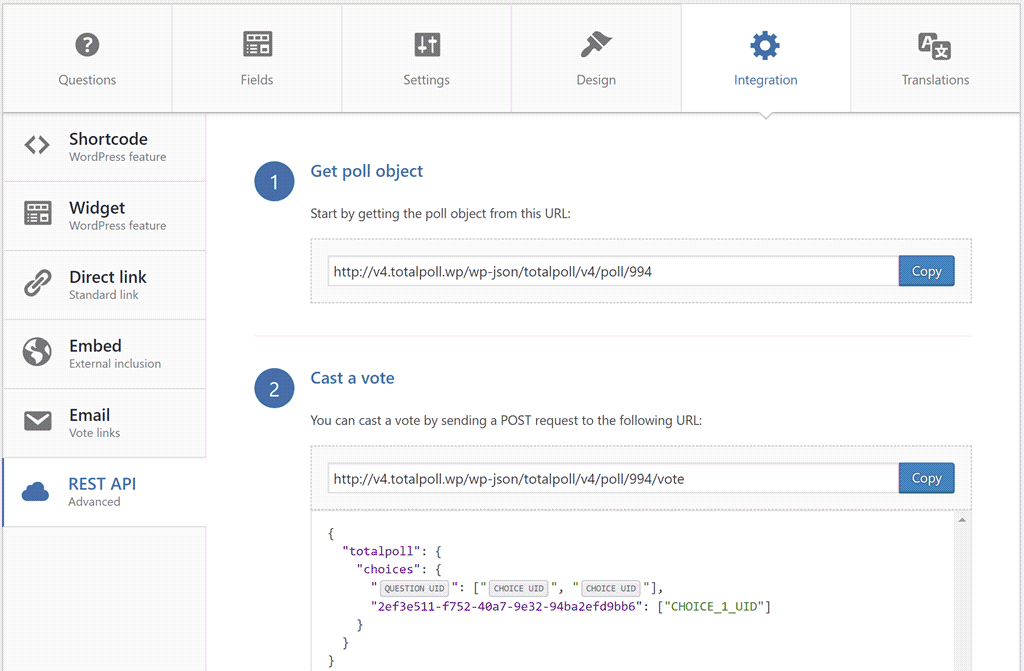1024x671 pixels.
Task: Click the Questions help-circle icon
Action: (x=87, y=44)
